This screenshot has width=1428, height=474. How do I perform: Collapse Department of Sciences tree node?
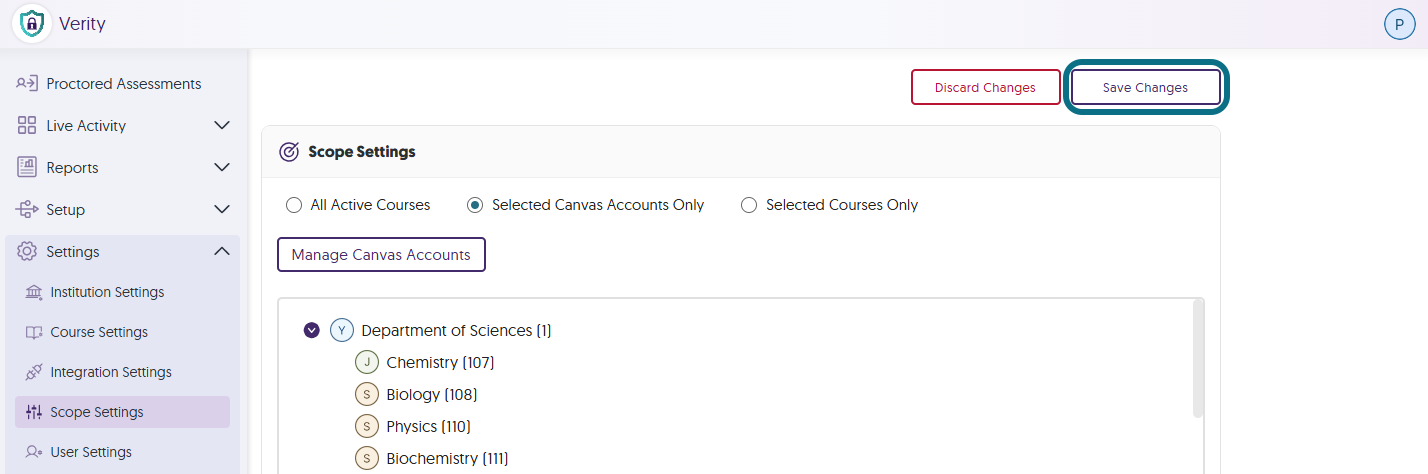(x=311, y=330)
